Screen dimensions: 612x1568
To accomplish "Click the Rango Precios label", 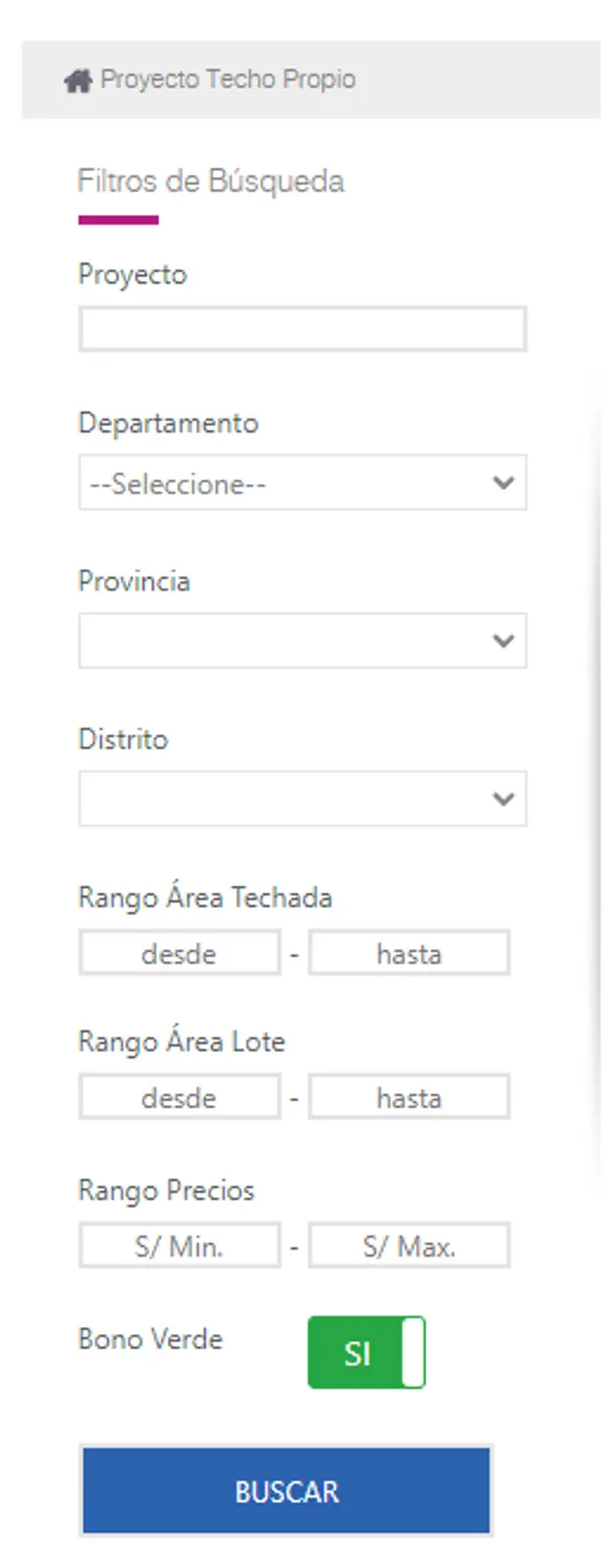I will point(166,1191).
